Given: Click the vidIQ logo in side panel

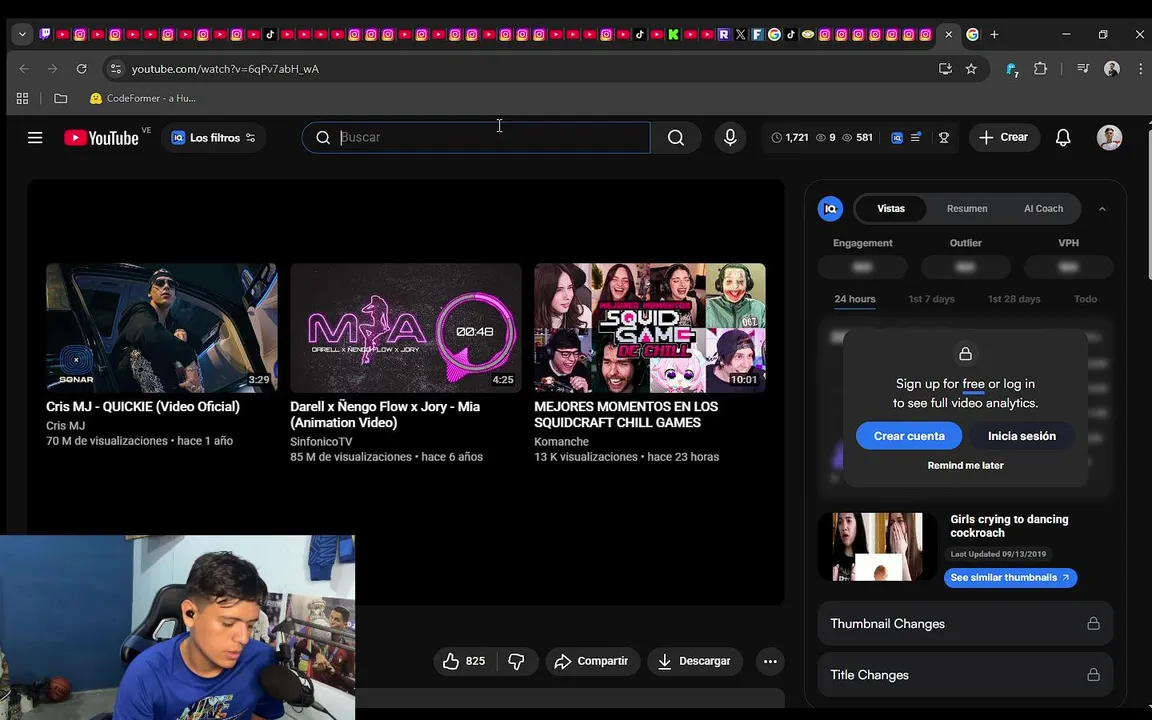Looking at the screenshot, I should tap(830, 209).
